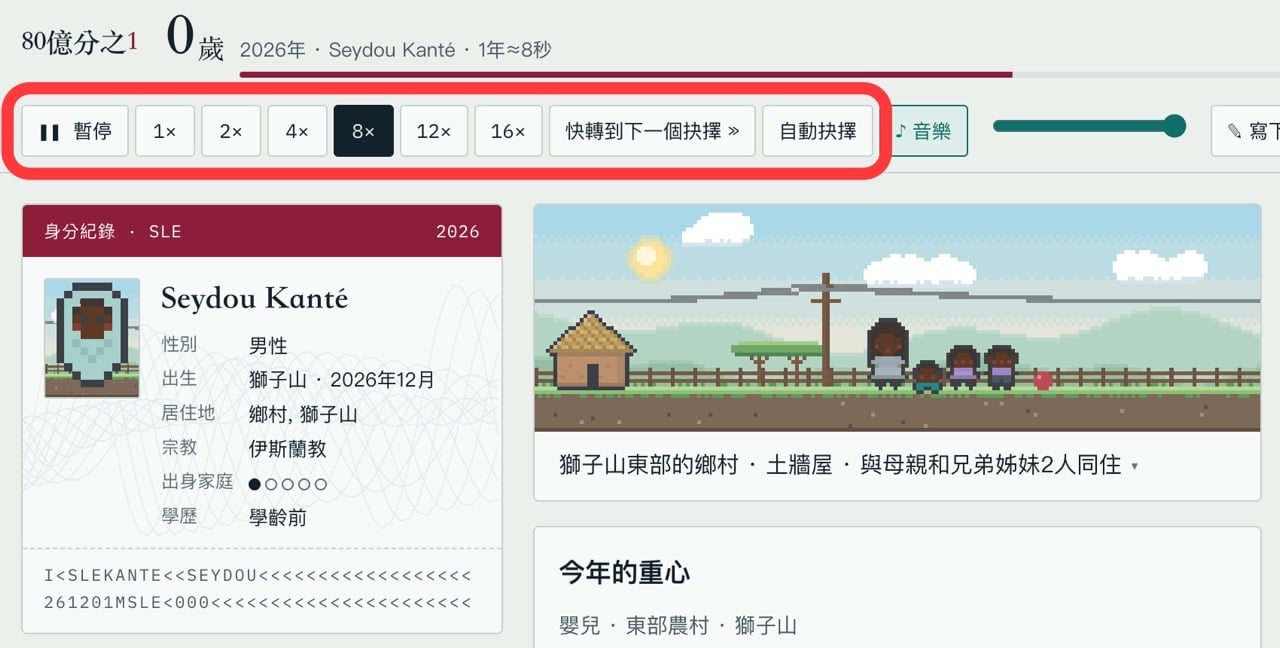1280x648 pixels.
Task: Click the 80億分之1 site title
Action: [x=80, y=41]
